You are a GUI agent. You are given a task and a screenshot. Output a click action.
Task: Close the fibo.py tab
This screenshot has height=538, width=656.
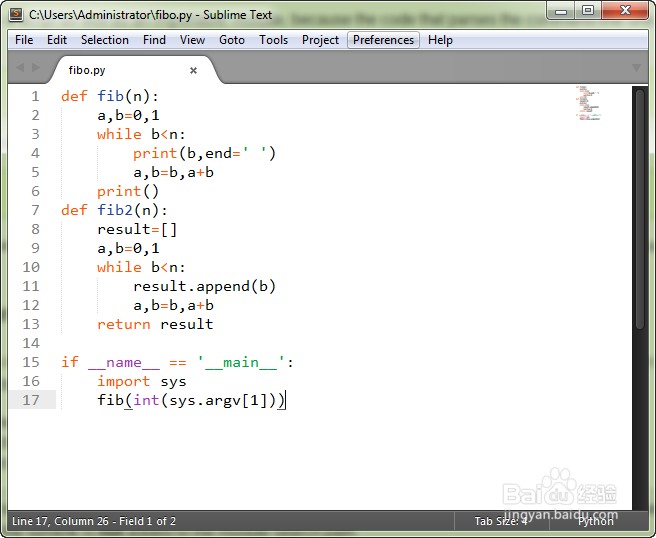(193, 70)
